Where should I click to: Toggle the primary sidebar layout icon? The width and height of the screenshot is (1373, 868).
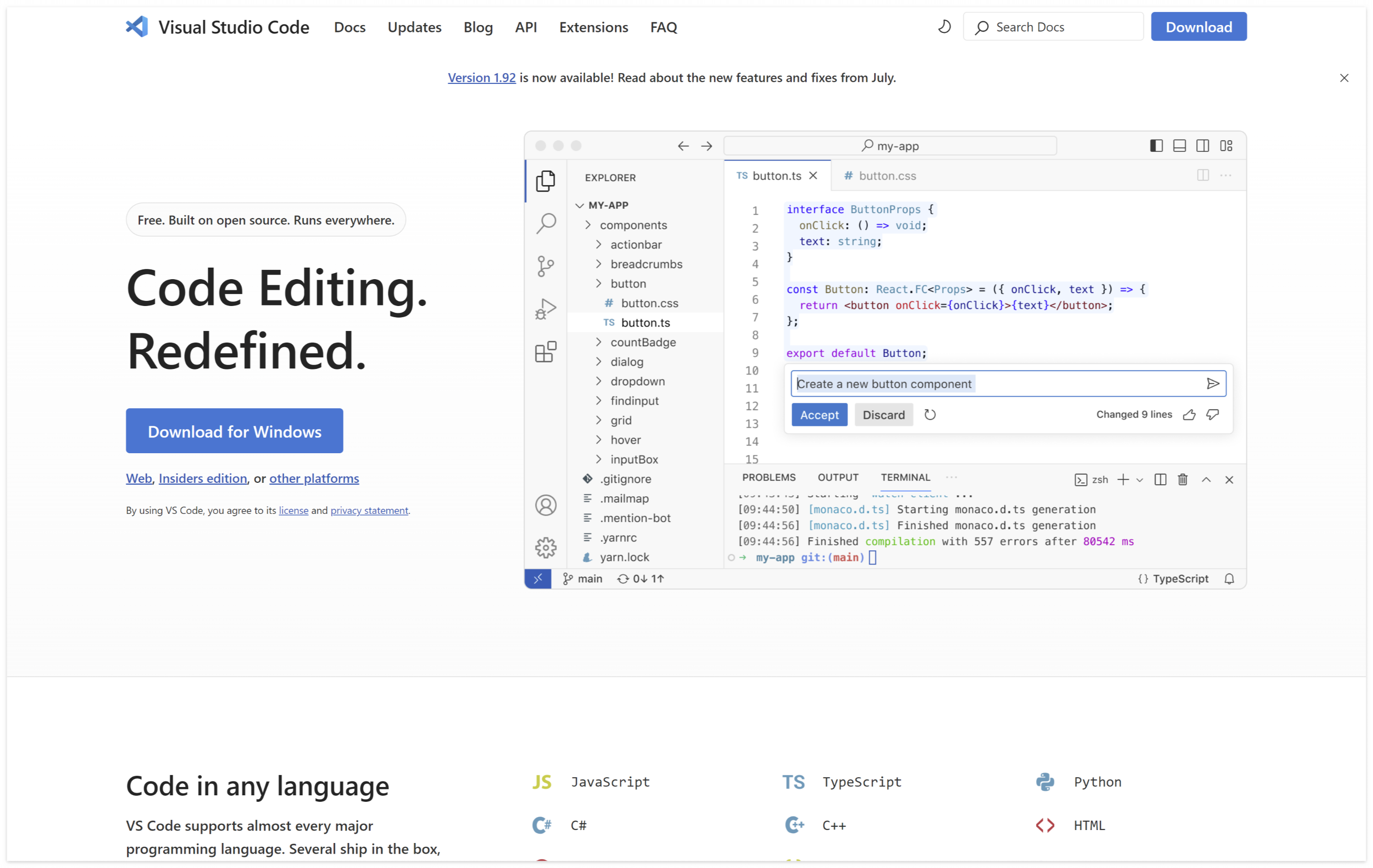pyautogui.click(x=1156, y=146)
